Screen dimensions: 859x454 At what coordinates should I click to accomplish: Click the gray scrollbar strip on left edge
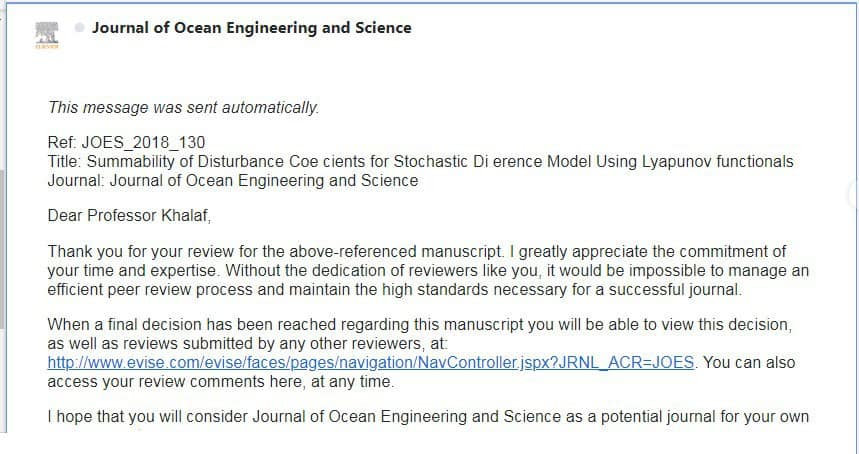click(x=3, y=250)
